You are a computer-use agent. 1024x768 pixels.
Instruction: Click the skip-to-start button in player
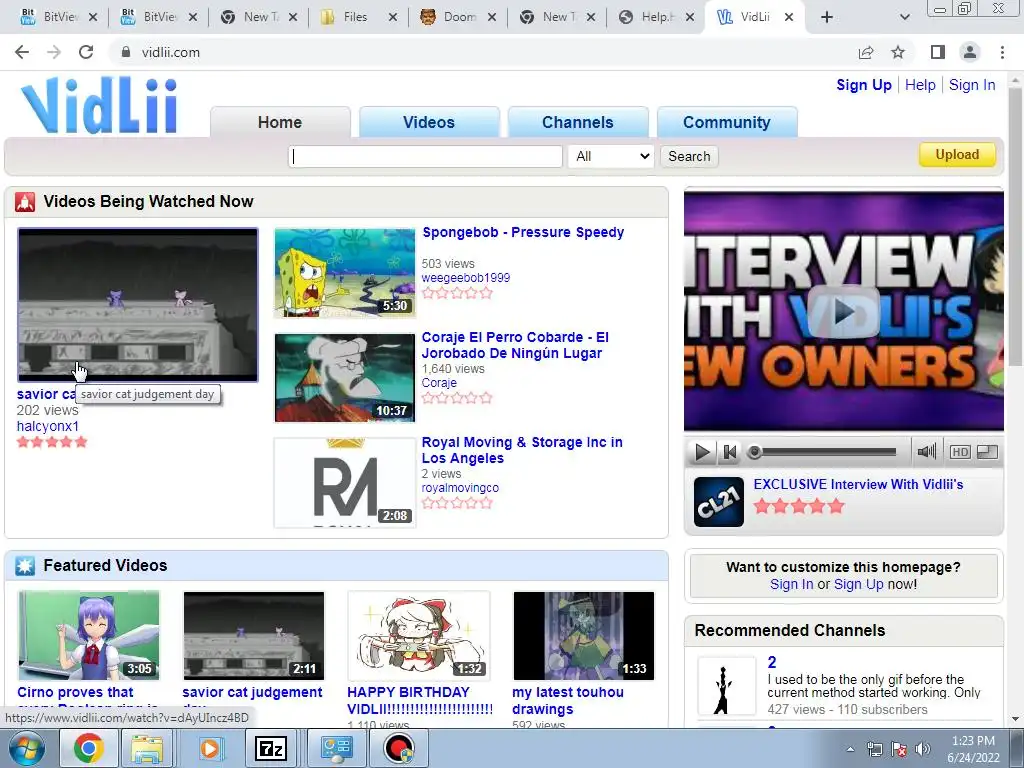[x=730, y=452]
